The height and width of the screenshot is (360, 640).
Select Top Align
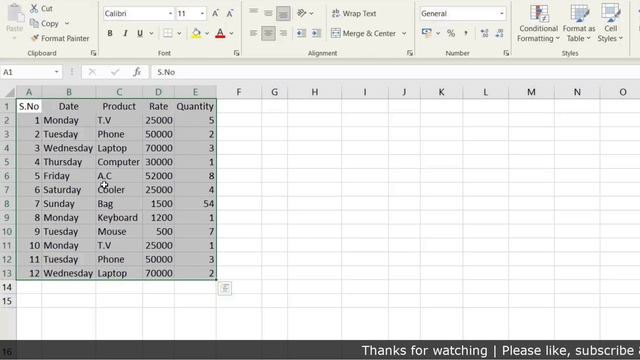click(253, 12)
